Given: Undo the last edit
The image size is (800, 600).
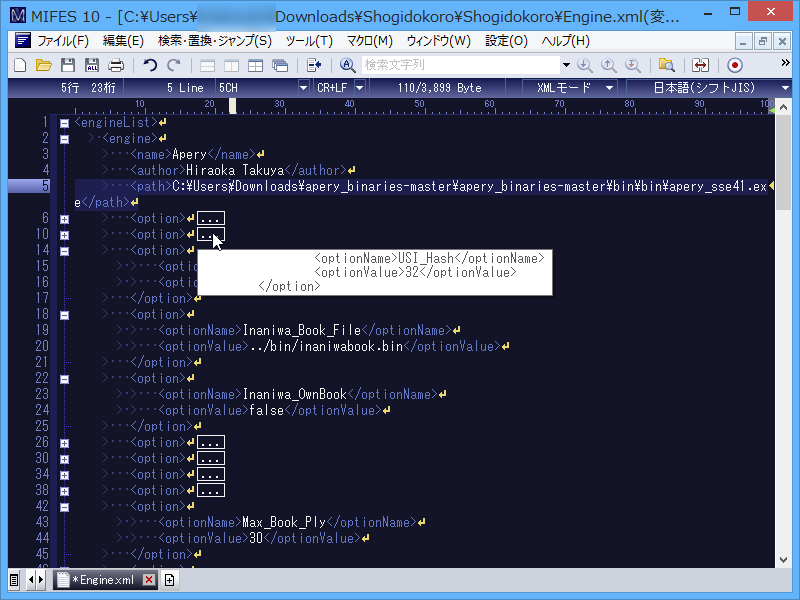Looking at the screenshot, I should 150,65.
